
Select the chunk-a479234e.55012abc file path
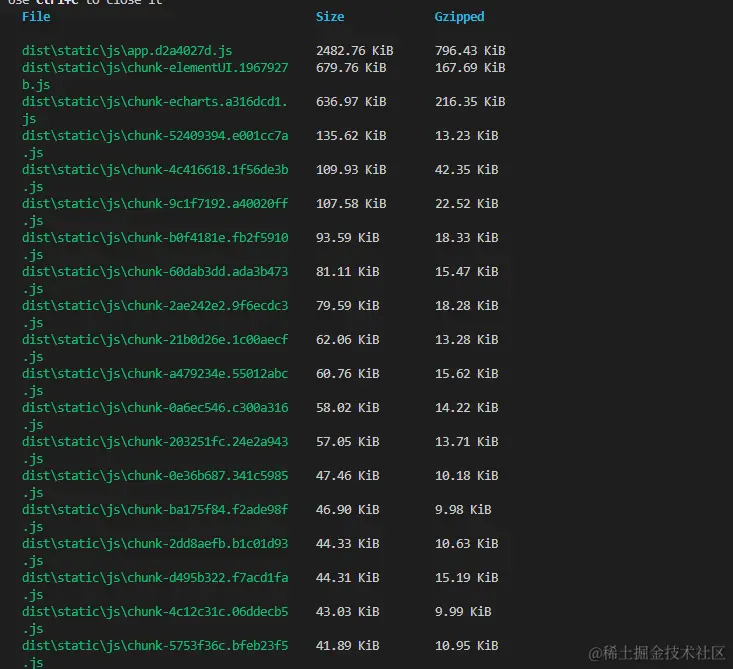(x=155, y=374)
